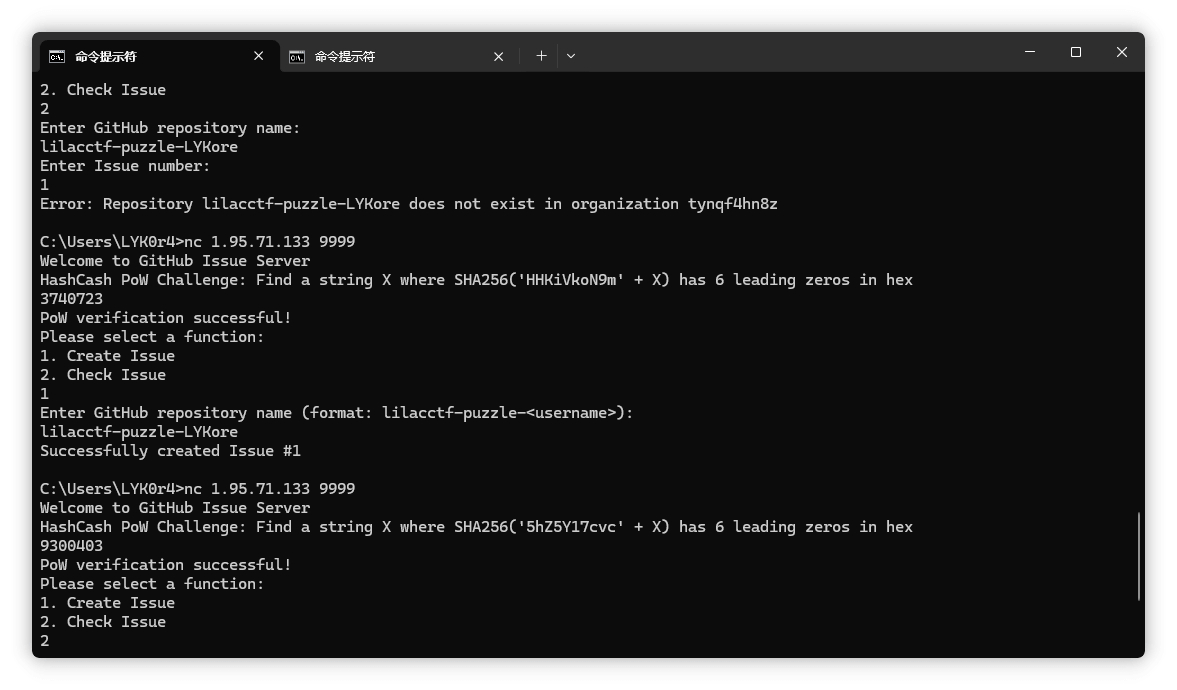
Task: Click the vertical scrollbar thumb
Action: pyautogui.click(x=1139, y=556)
